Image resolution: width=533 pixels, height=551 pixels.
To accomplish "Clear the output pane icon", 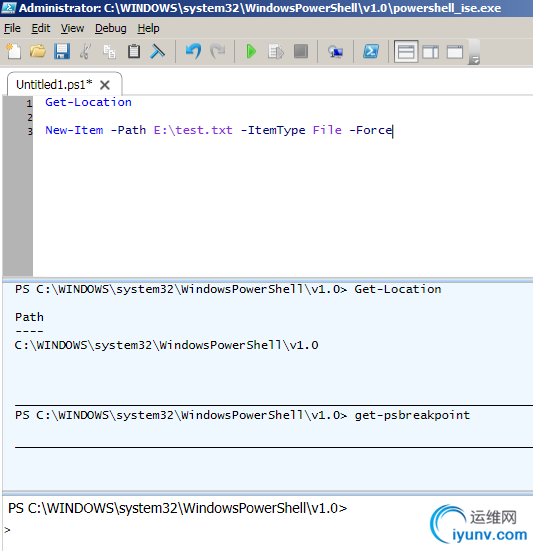I will (157, 52).
